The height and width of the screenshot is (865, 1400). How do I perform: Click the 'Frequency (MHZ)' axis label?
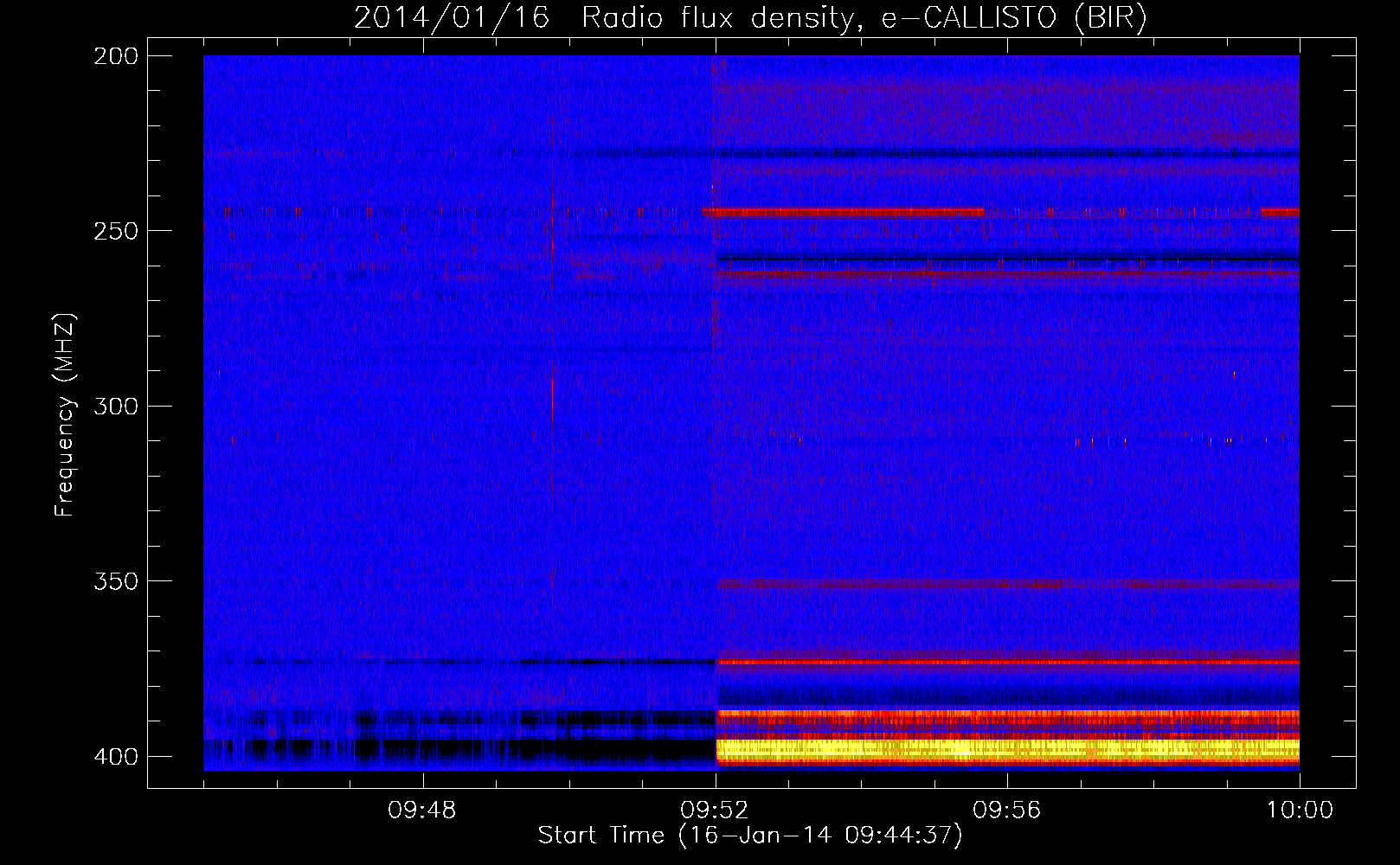click(65, 414)
